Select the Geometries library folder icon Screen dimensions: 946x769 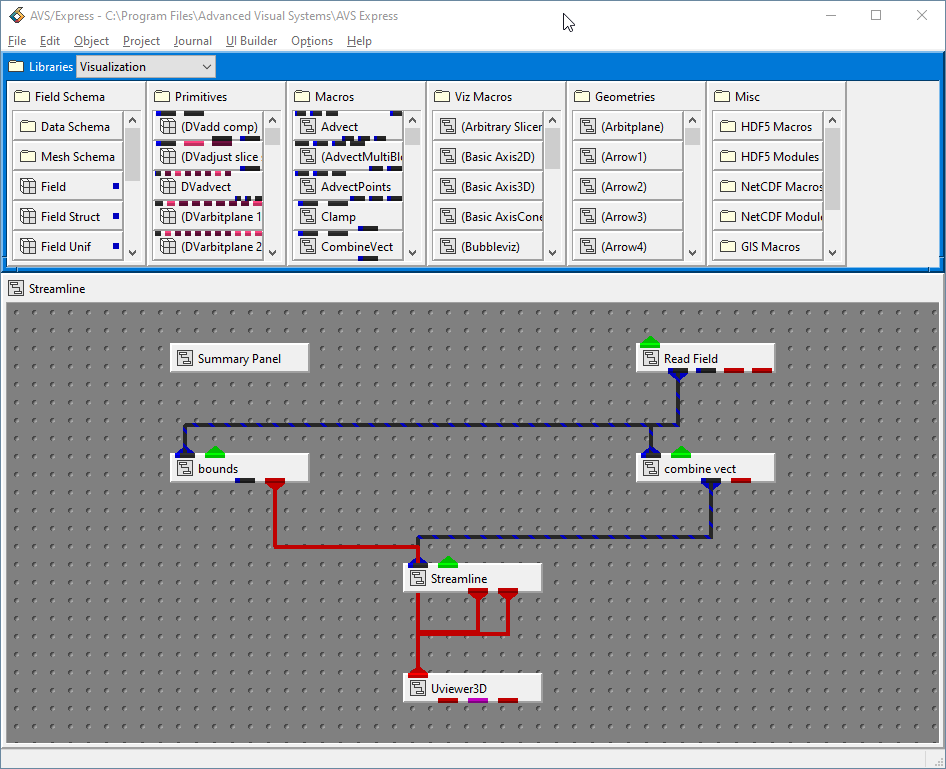582,97
